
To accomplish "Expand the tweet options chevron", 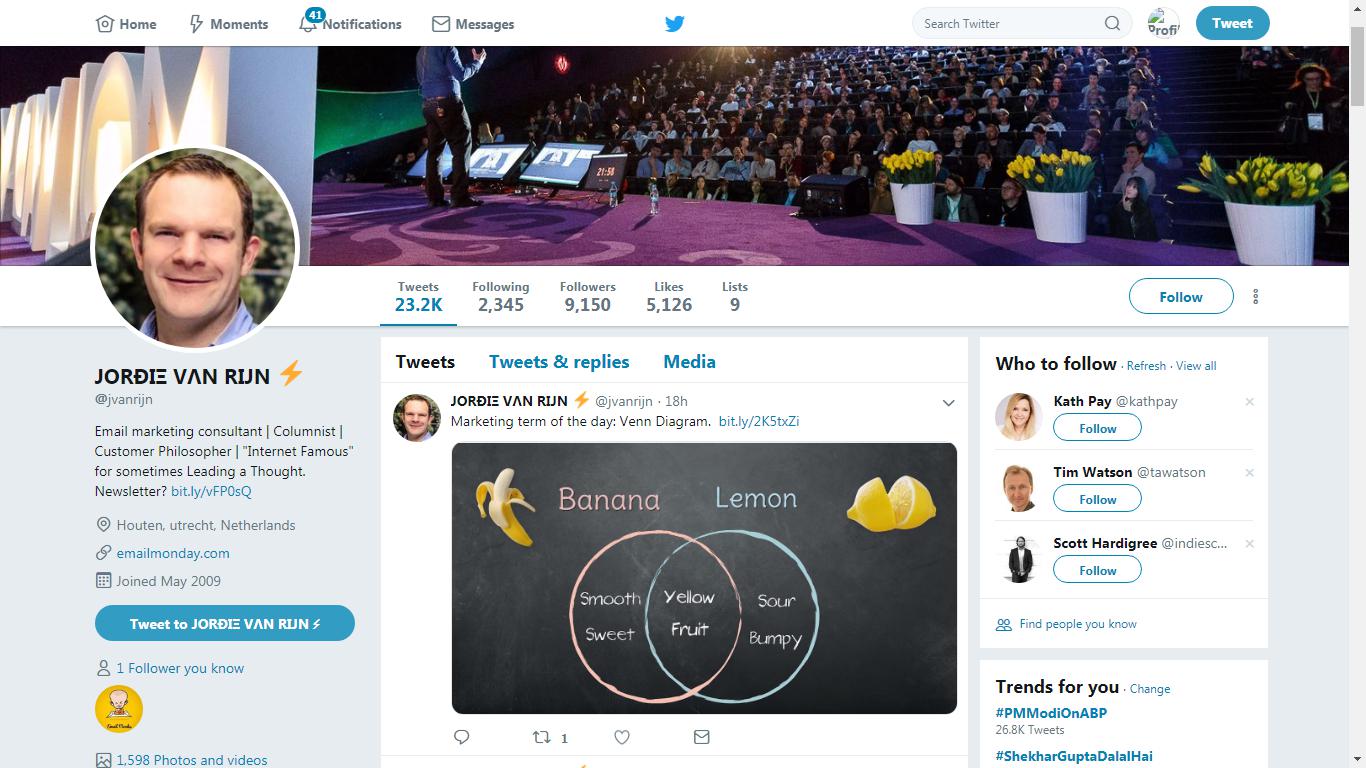I will click(948, 403).
